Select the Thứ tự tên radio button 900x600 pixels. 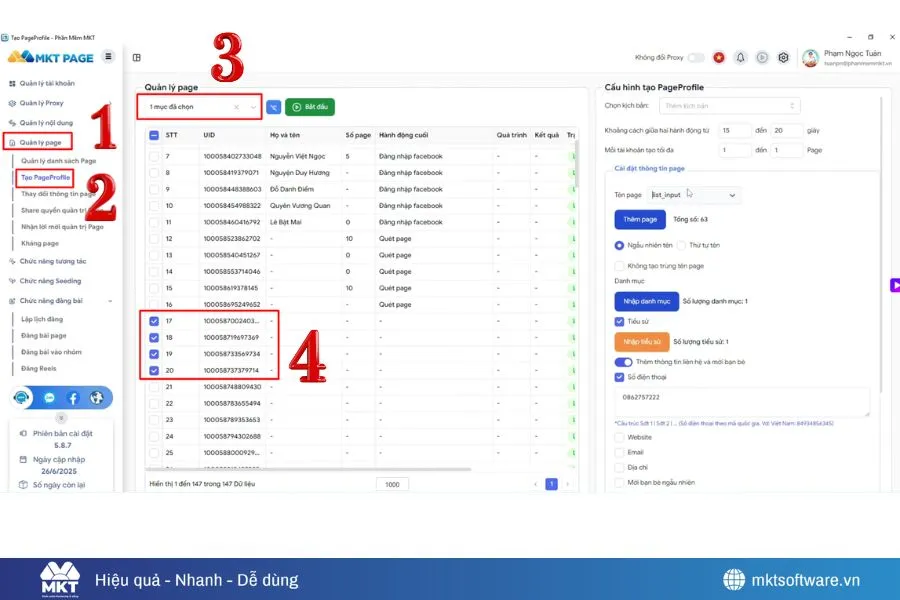[682, 244]
